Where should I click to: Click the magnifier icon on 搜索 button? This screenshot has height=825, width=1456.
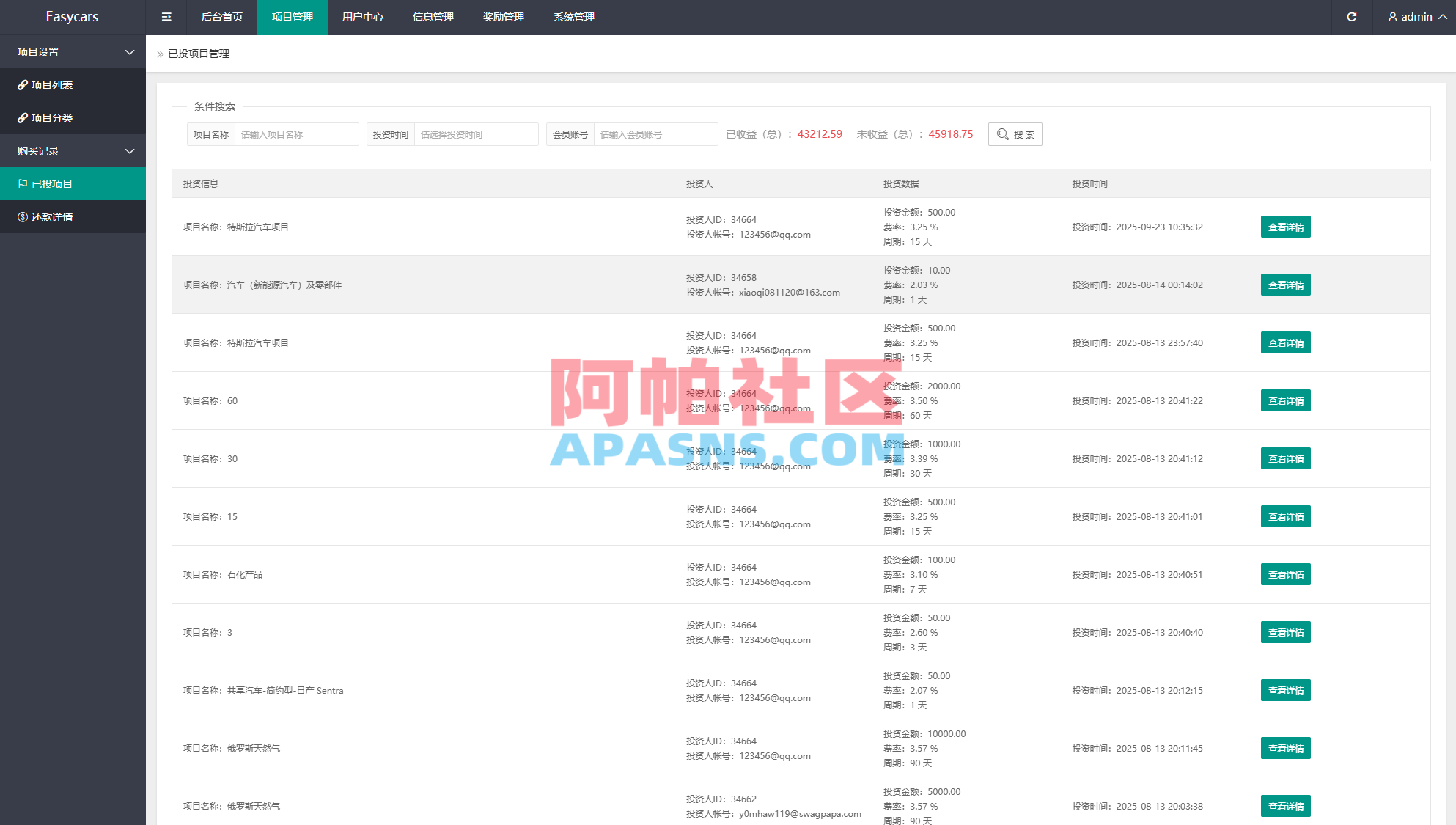click(x=1002, y=134)
